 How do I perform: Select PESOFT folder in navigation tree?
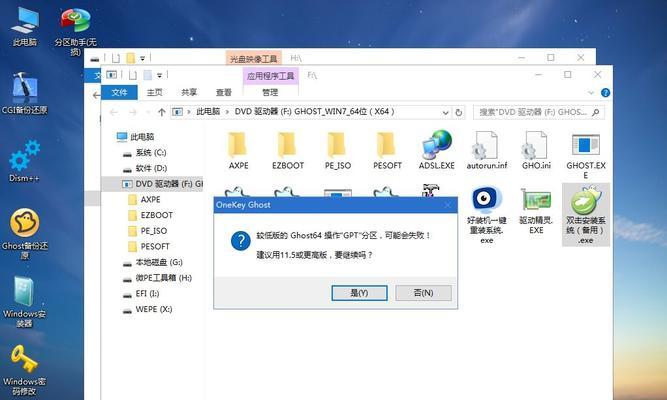click(149, 246)
